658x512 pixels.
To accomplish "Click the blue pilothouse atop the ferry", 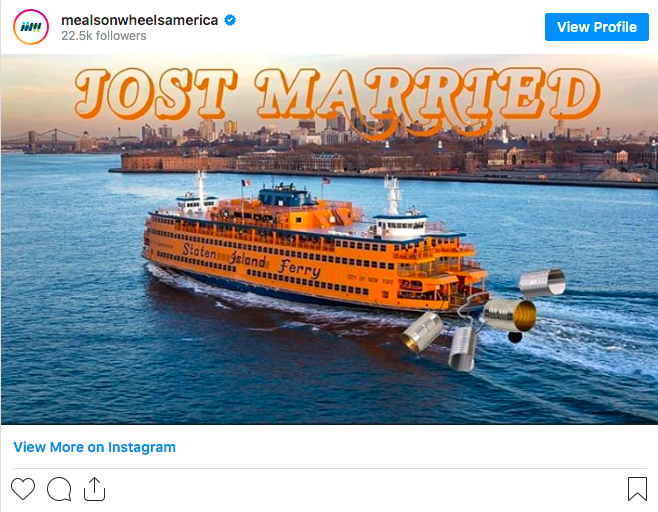I will click(285, 196).
